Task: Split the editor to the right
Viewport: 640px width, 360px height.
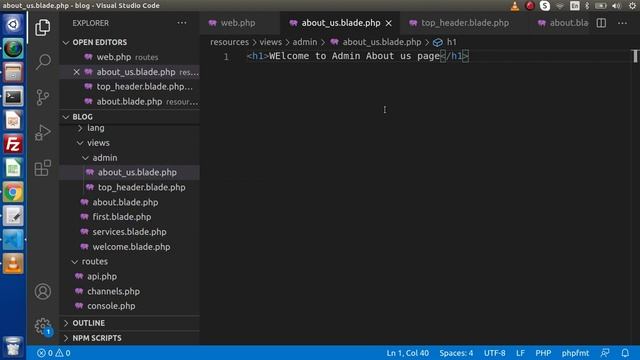Action: point(601,23)
